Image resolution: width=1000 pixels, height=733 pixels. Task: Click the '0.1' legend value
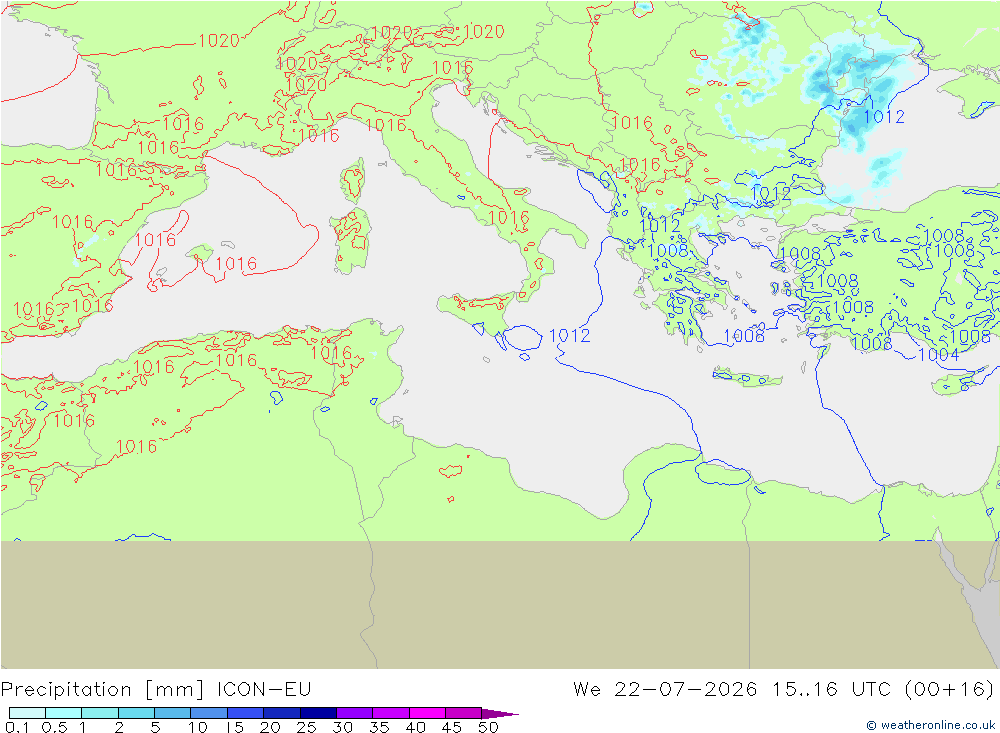tap(17, 727)
